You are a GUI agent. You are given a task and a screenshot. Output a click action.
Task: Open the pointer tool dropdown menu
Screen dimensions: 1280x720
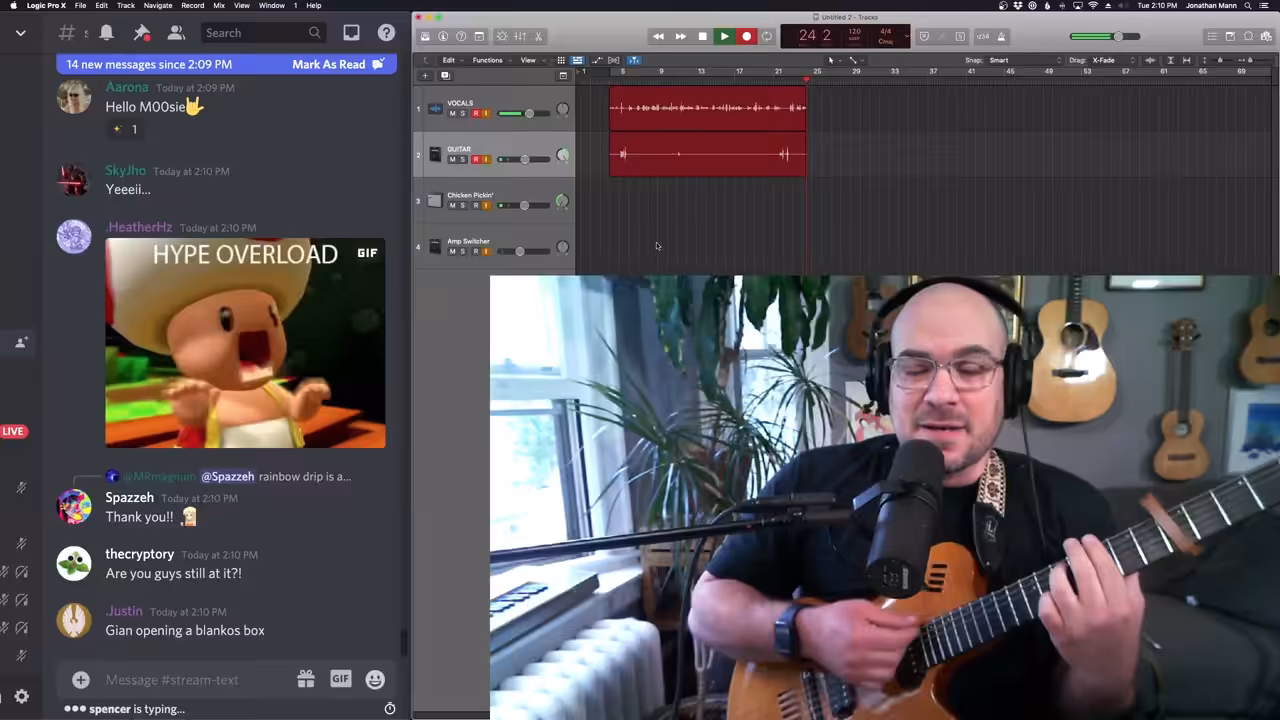click(x=833, y=60)
